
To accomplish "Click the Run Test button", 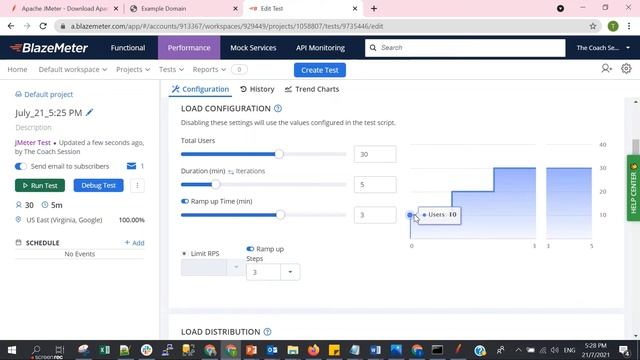I will pyautogui.click(x=40, y=185).
